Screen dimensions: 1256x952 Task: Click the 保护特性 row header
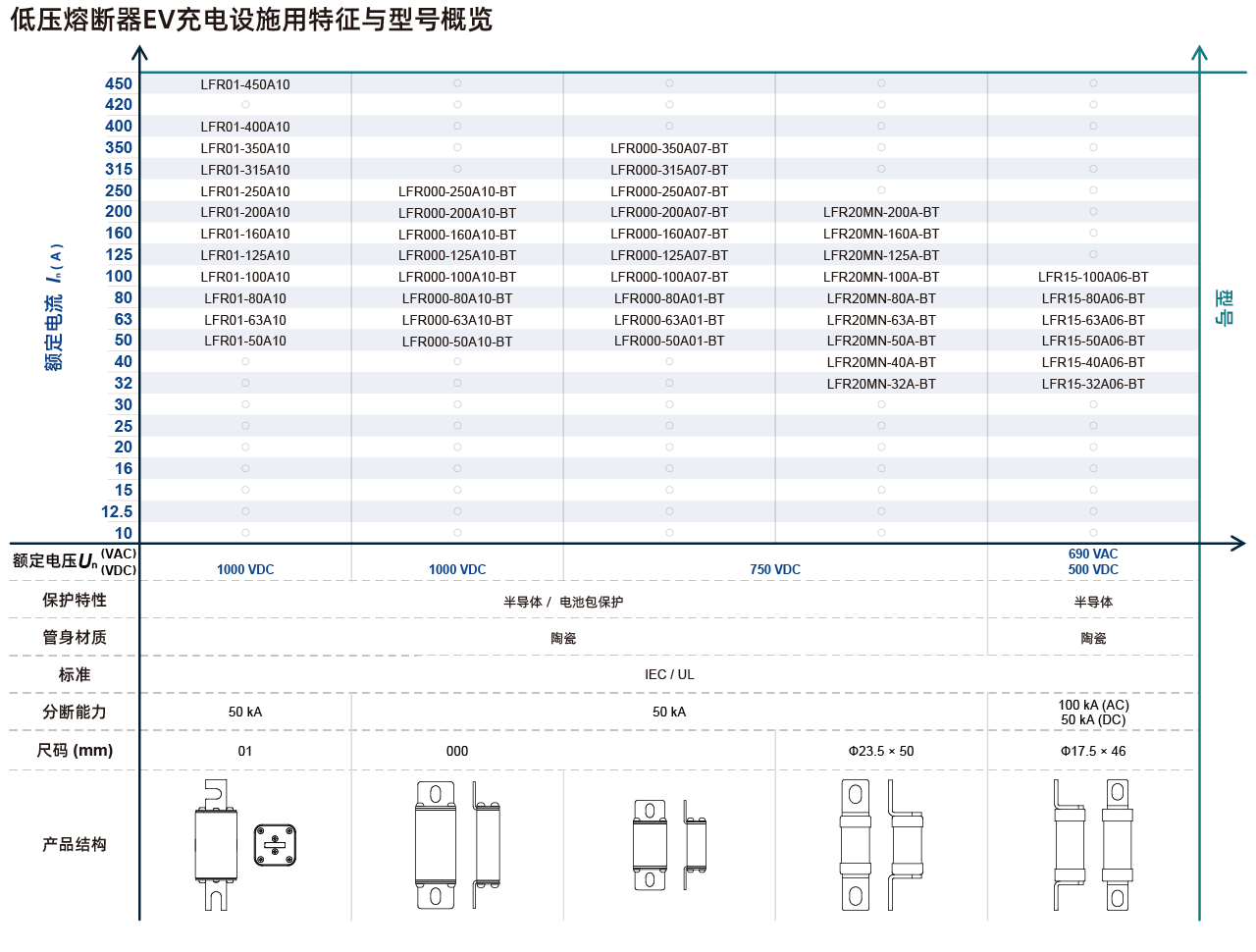75,600
